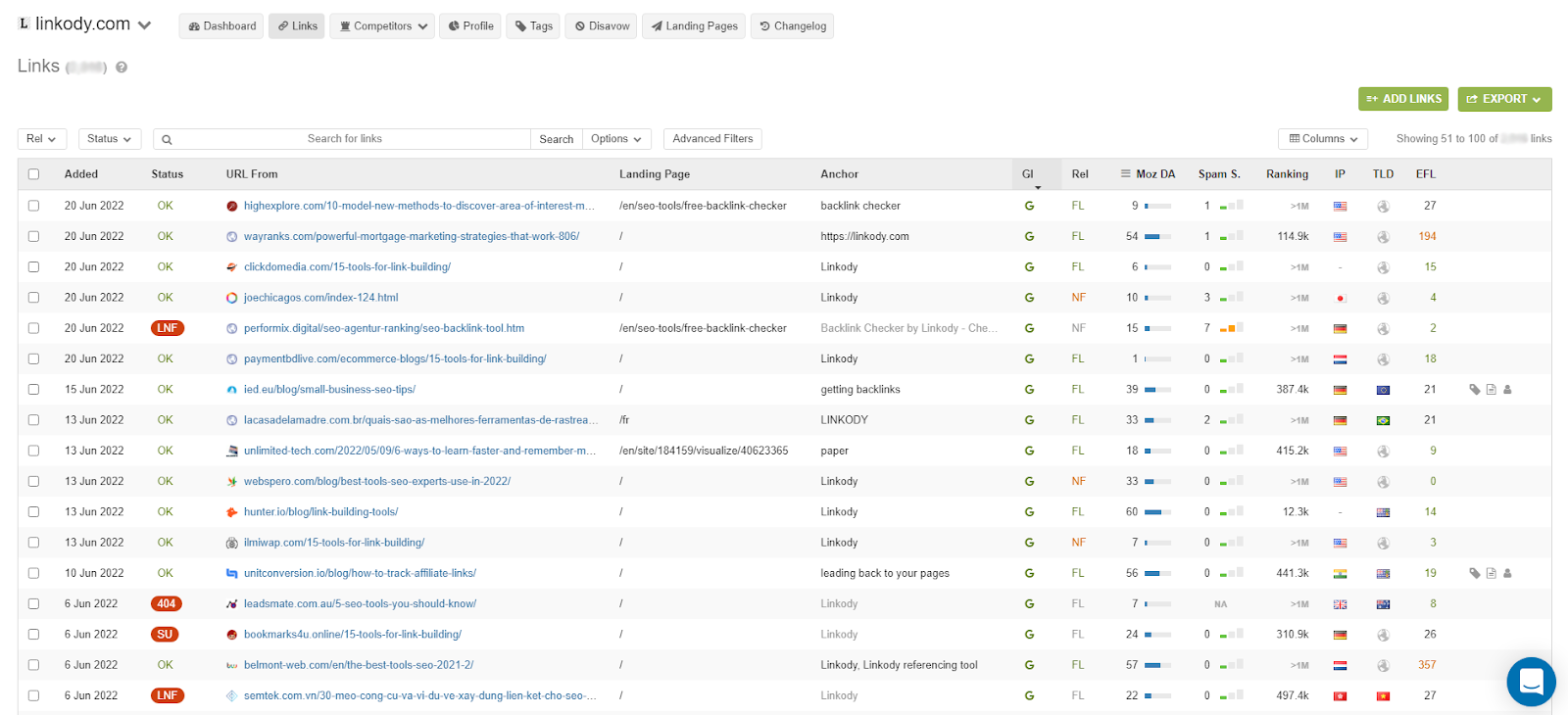Select the belmont-web.com row checkbox
Screen dimensions: 1568x715
pos(33,666)
